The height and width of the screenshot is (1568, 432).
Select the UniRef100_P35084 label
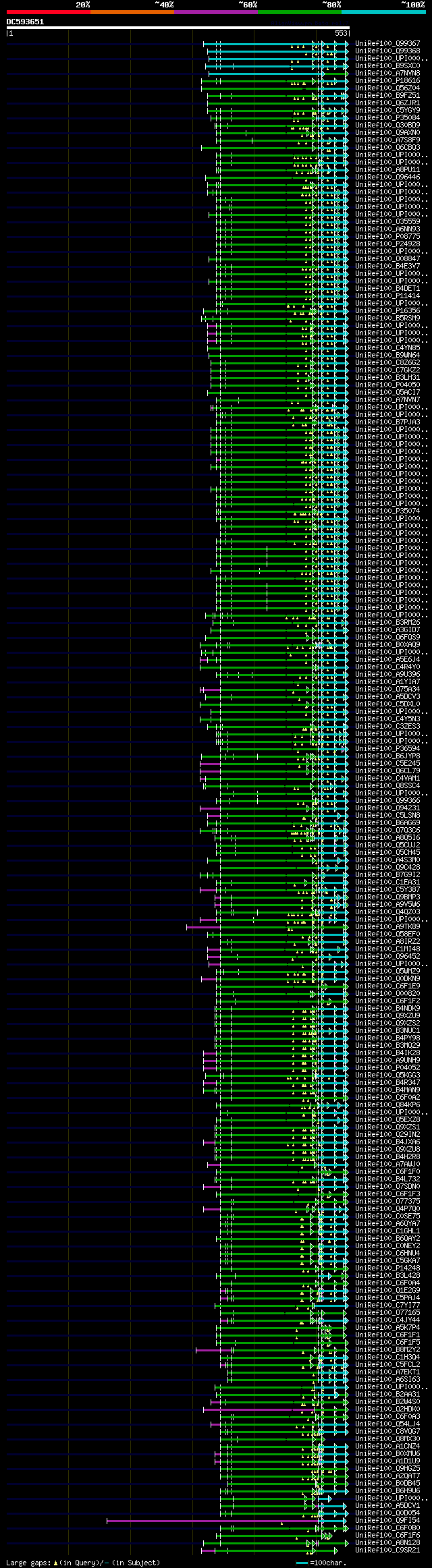tap(387, 118)
